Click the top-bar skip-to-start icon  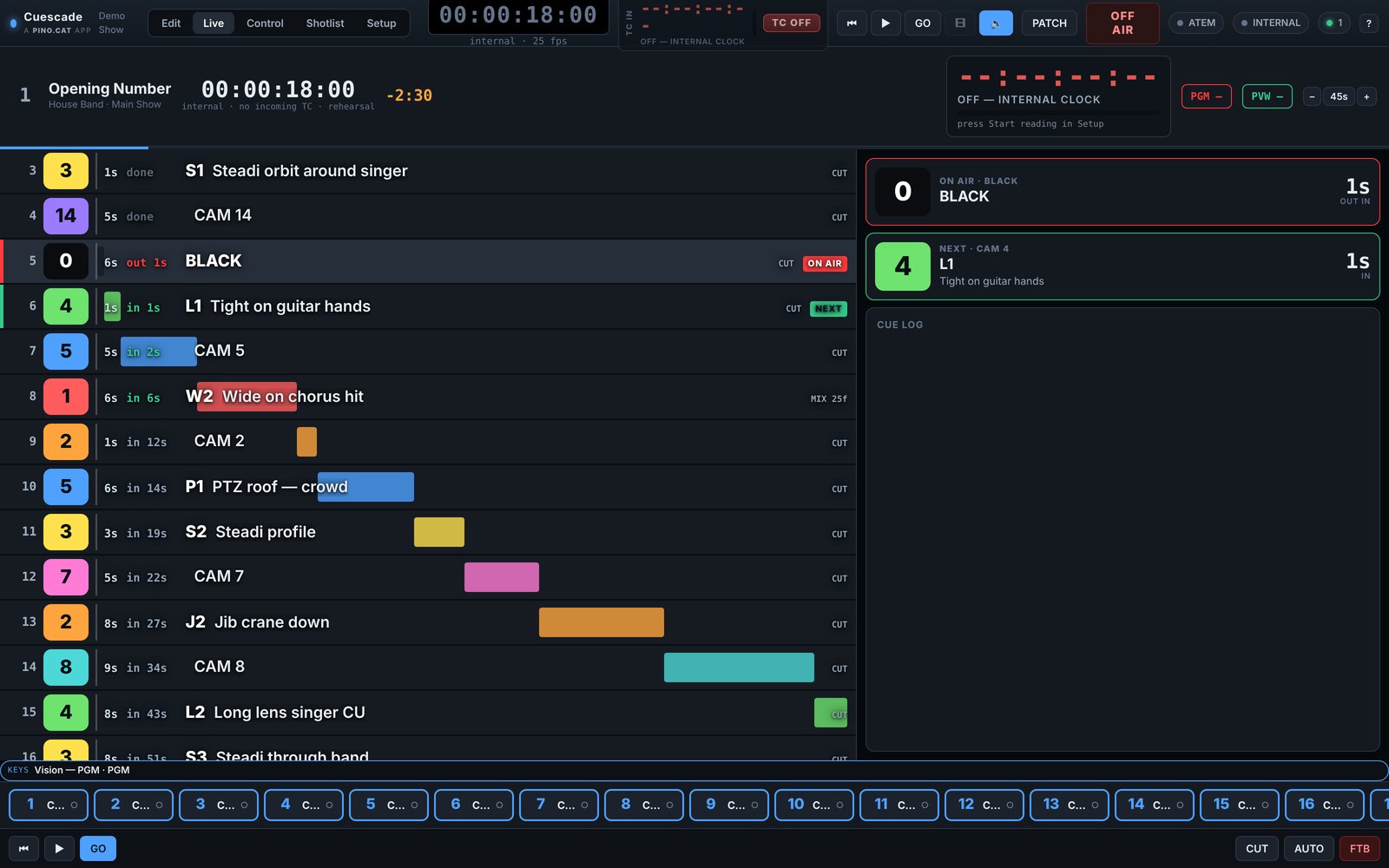point(852,23)
